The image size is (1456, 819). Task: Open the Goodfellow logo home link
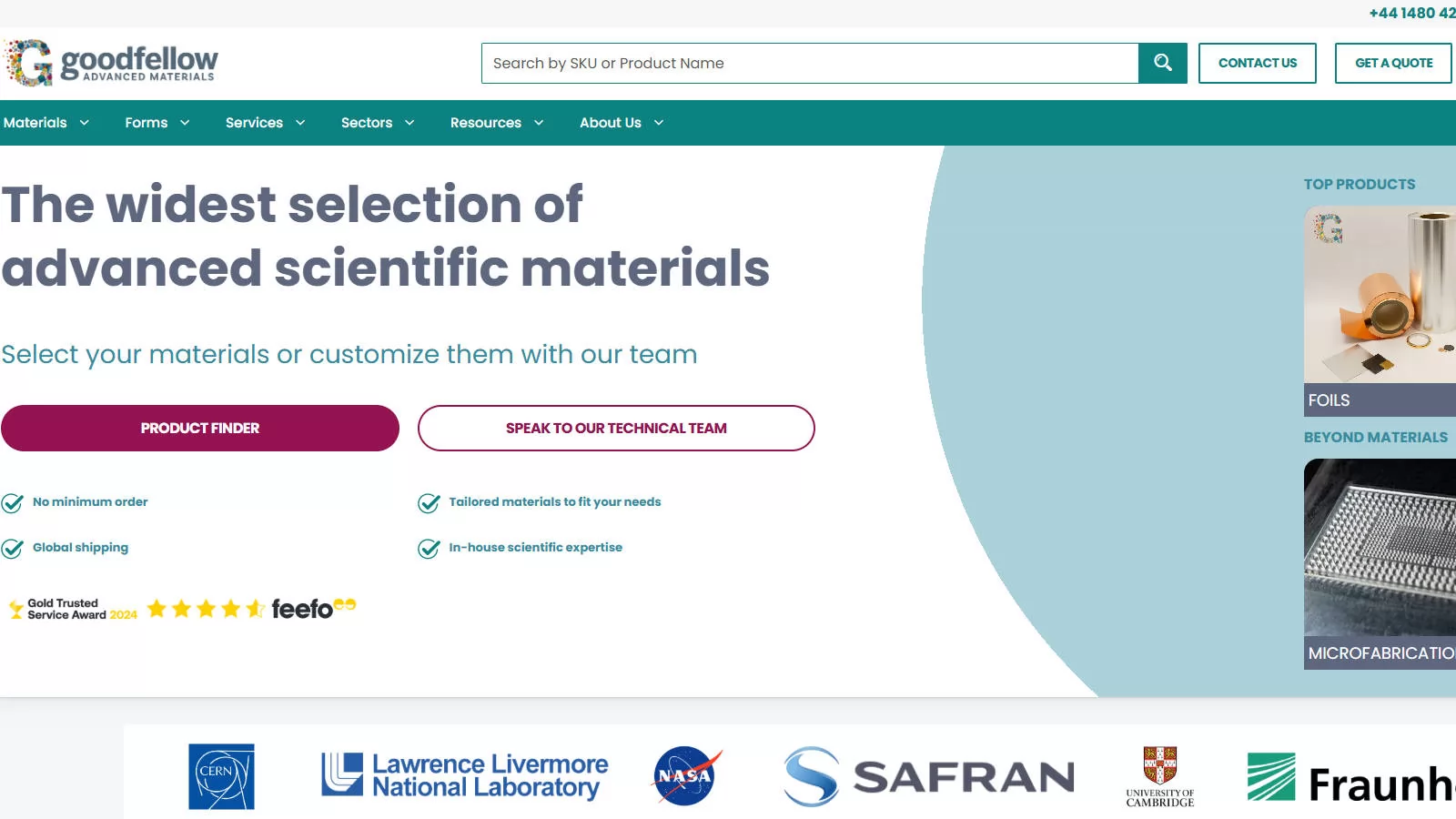111,63
